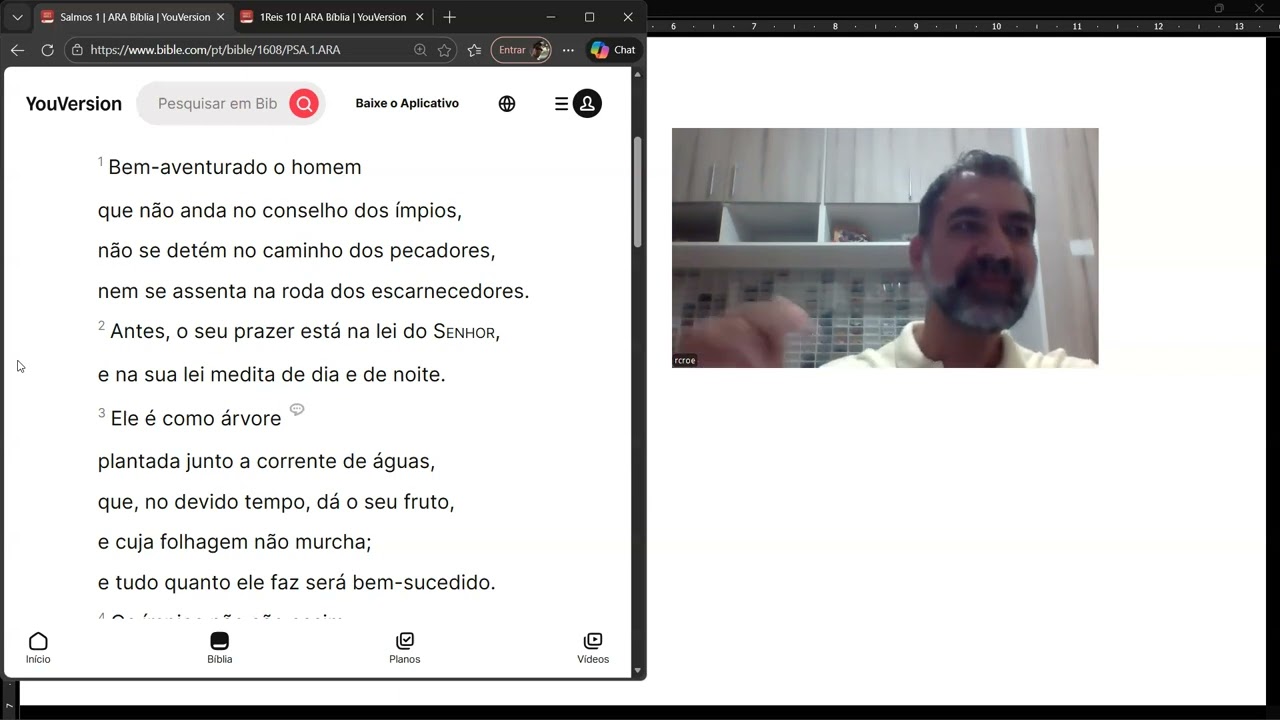Select verse 1 'Bem-aventurado o homem'
Screen dimensions: 1280x720
(235, 167)
